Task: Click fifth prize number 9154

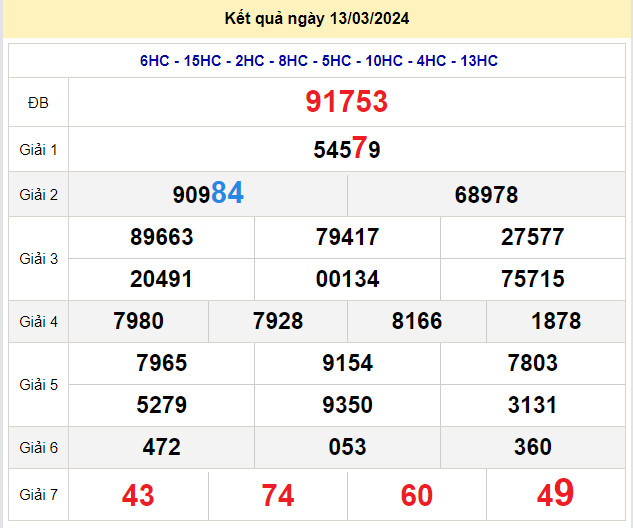Action: [x=347, y=363]
